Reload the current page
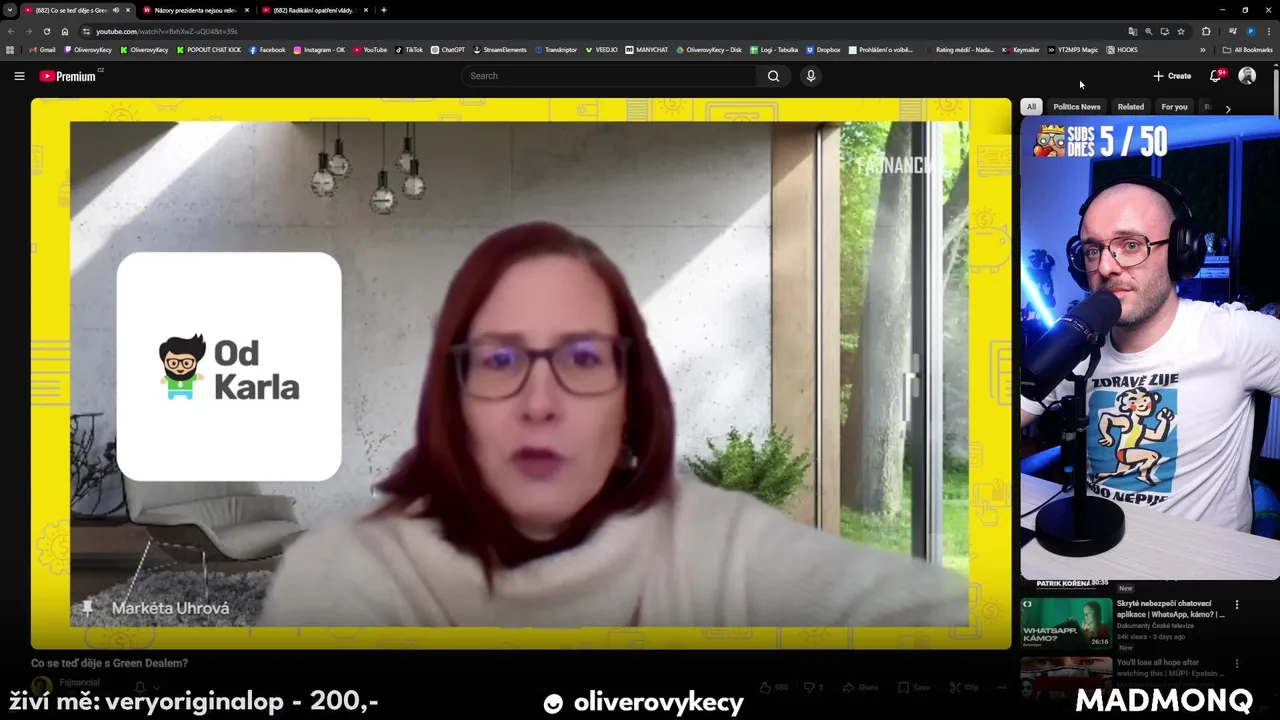This screenshot has height=720, width=1280. click(47, 31)
